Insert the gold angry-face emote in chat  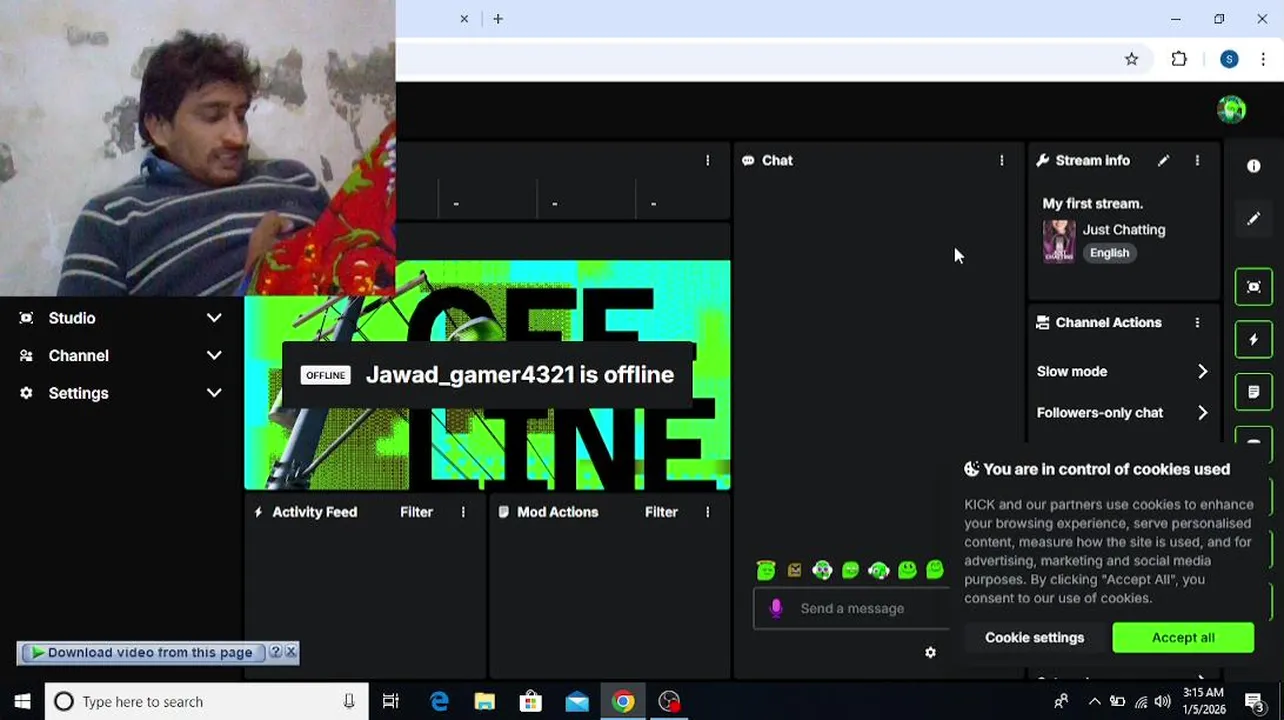[794, 570]
